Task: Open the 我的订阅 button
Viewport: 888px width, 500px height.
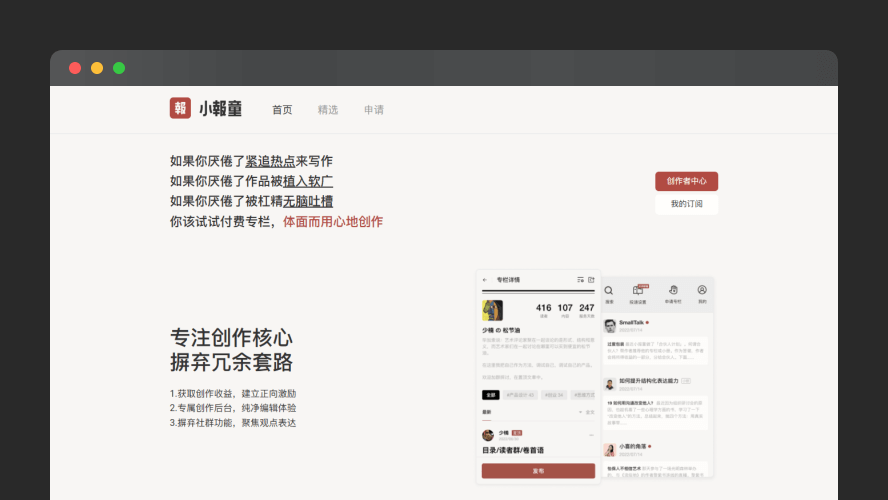Action: click(x=686, y=204)
